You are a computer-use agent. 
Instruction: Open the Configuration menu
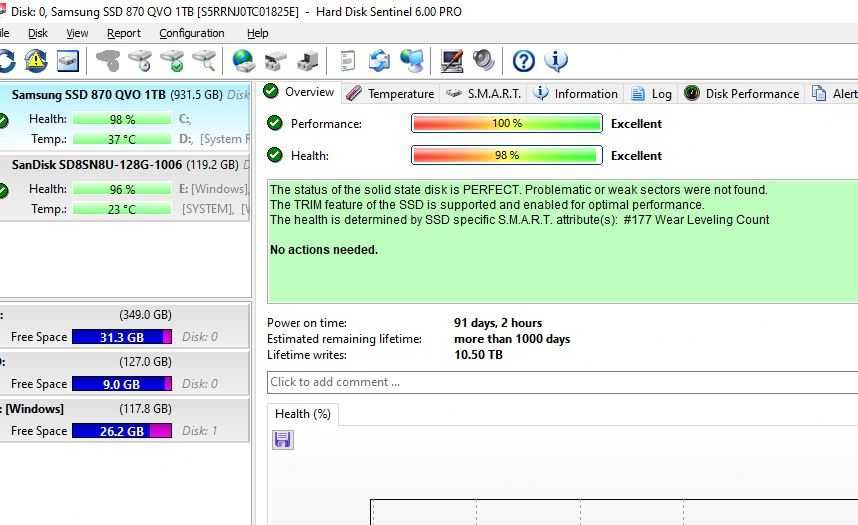[192, 33]
